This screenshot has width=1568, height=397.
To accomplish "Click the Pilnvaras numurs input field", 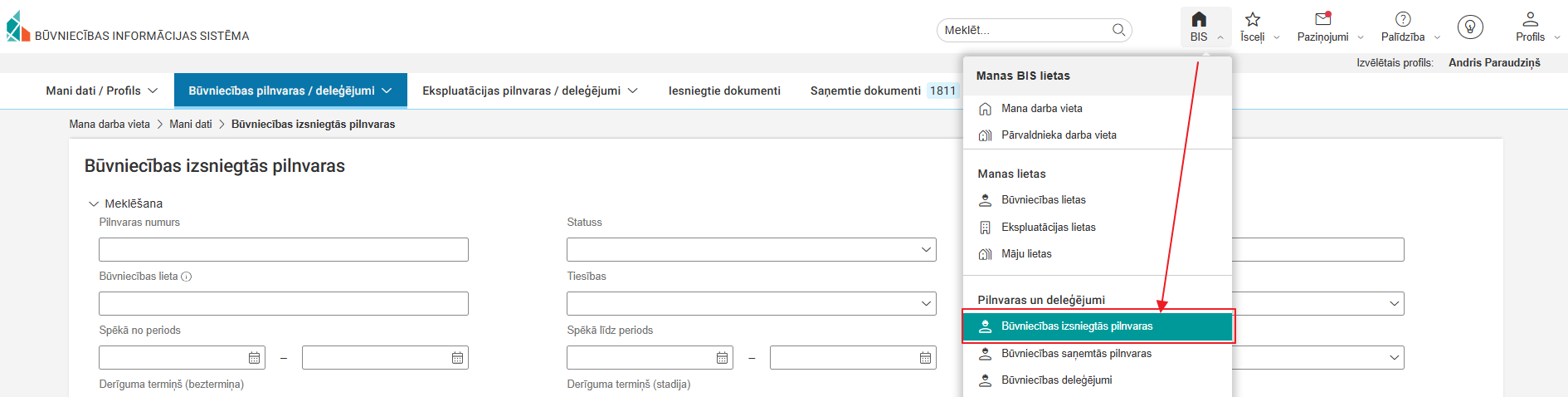I will point(283,250).
